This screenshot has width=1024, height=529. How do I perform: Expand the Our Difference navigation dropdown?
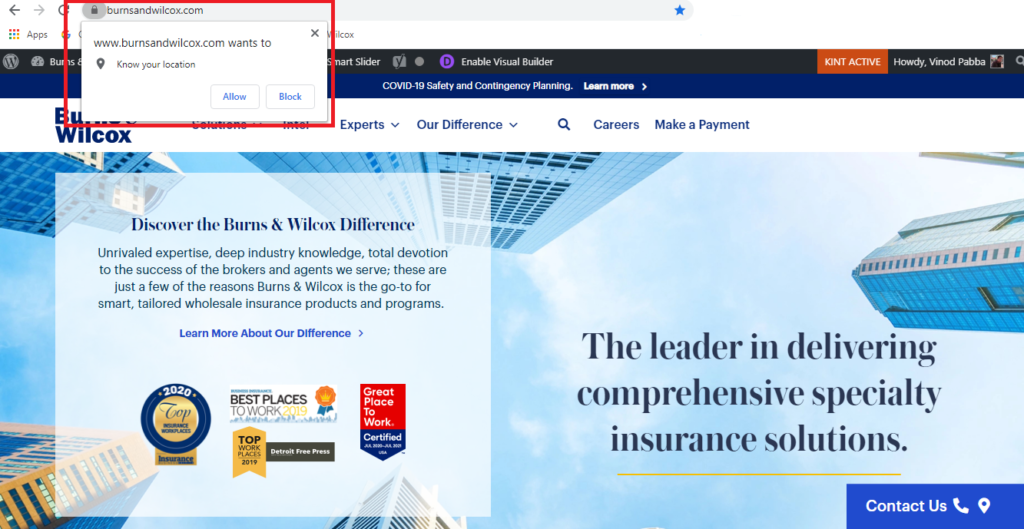tap(467, 125)
